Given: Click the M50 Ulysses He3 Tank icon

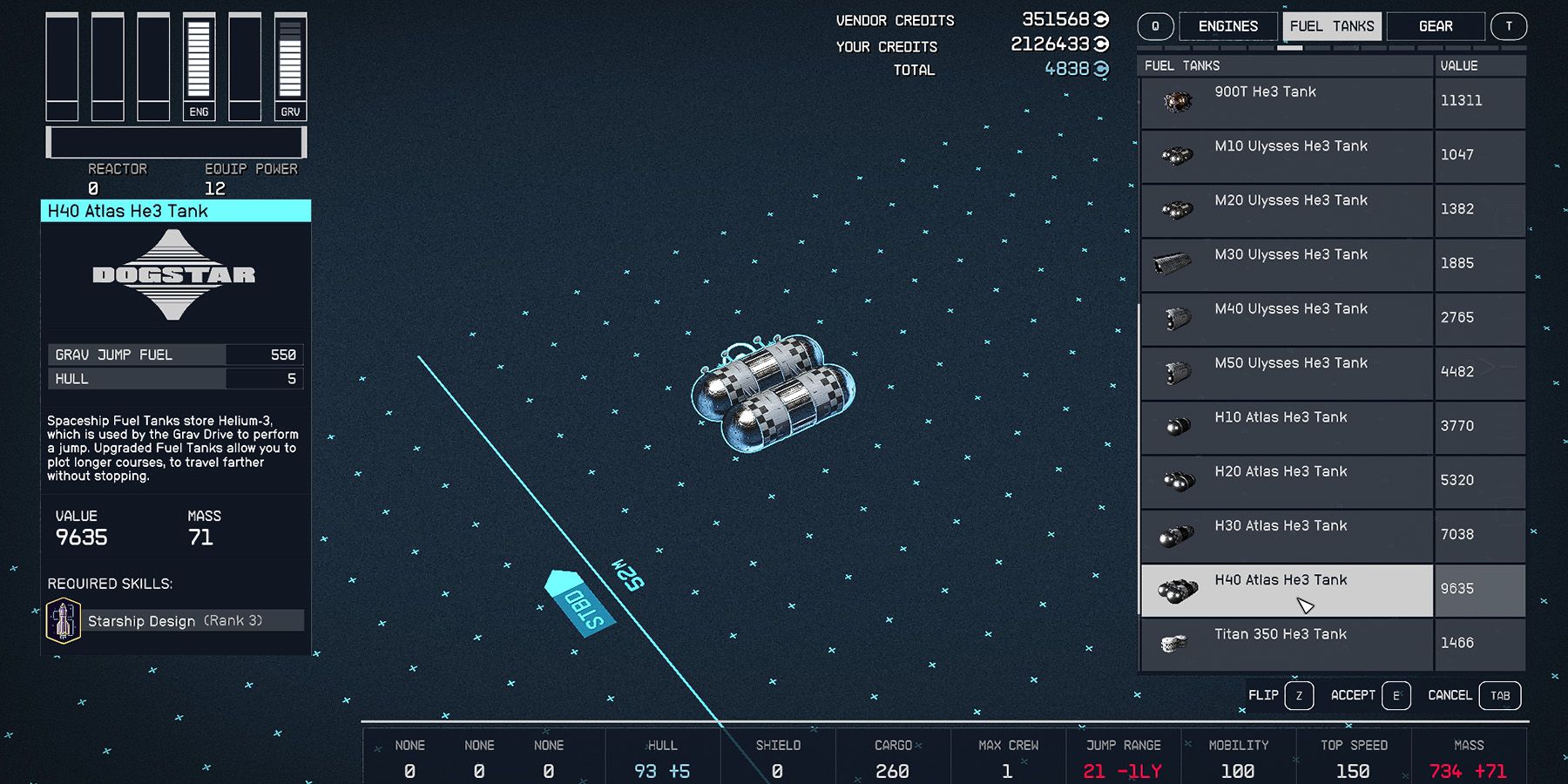Looking at the screenshot, I should (1178, 373).
